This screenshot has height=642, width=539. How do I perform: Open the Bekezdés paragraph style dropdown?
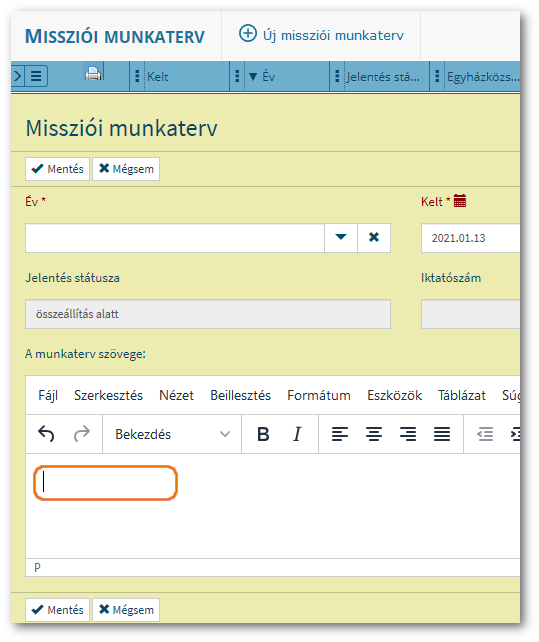tap(172, 434)
